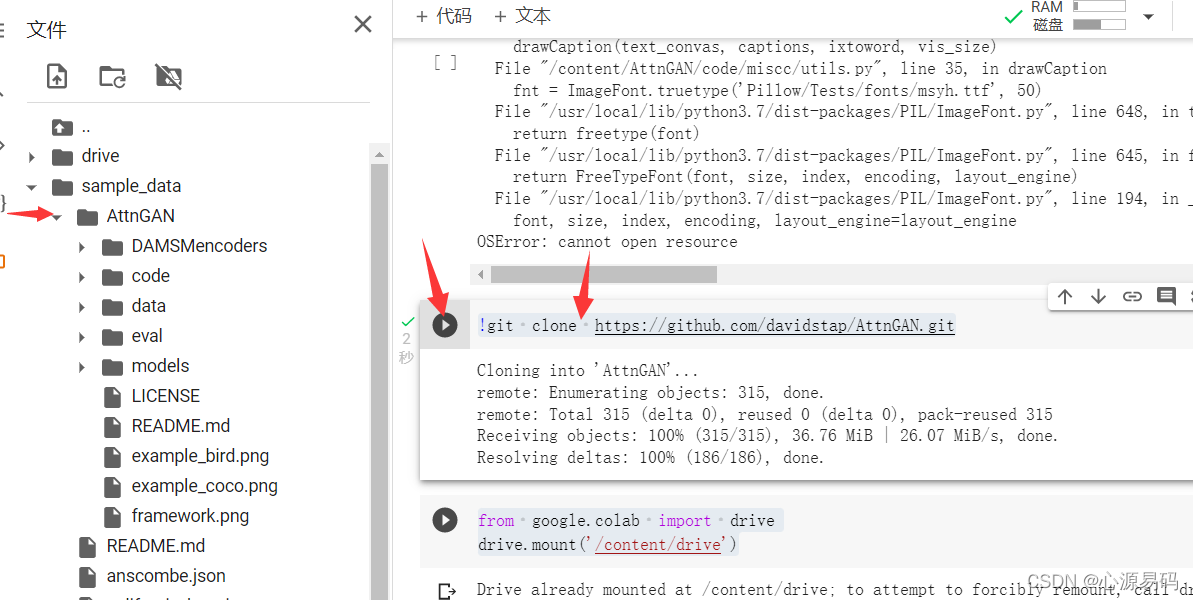The width and height of the screenshot is (1193, 600).
Task: Click the '/content/drive' path string
Action: 658,544
